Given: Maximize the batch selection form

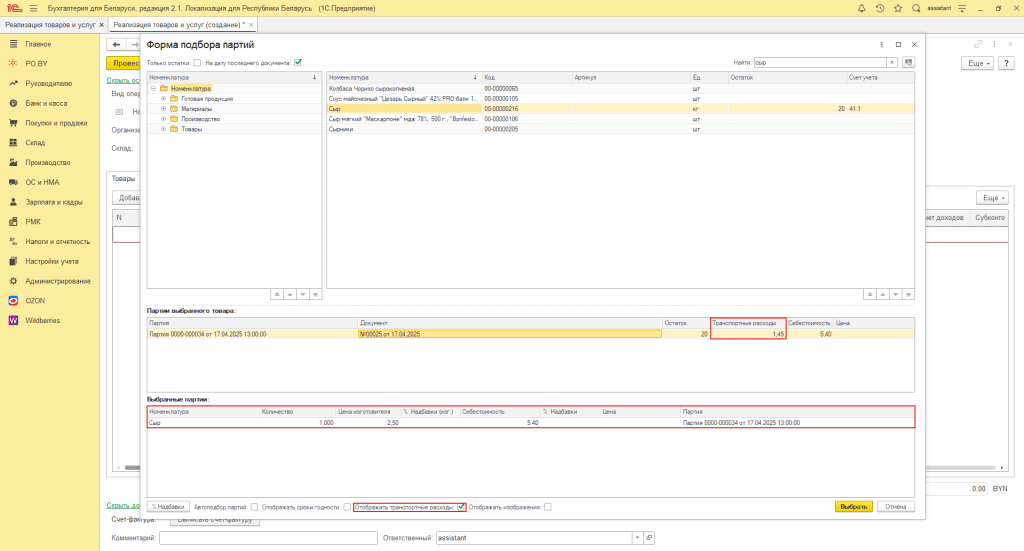Looking at the screenshot, I should pyautogui.click(x=898, y=44).
